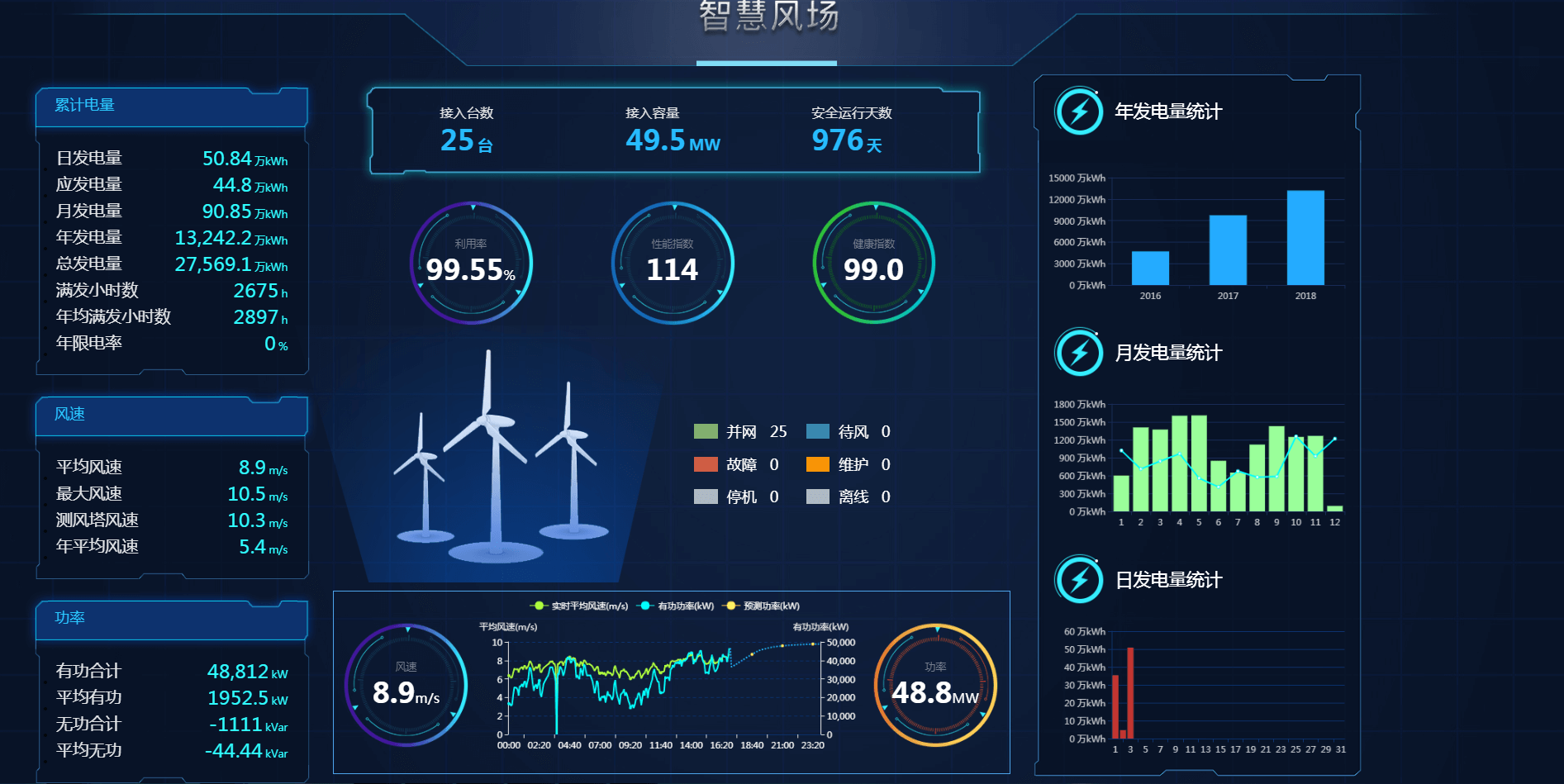Click the 智慧风场 title
The height and width of the screenshot is (784, 1564).
coord(768,16)
